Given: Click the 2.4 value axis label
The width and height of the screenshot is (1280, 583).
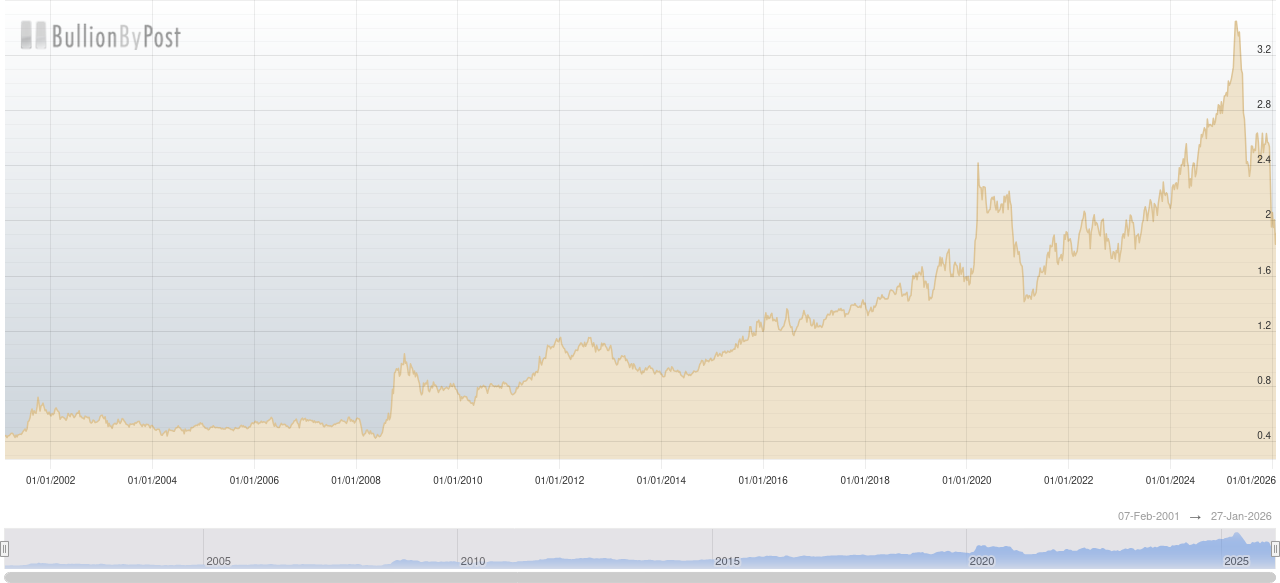Looking at the screenshot, I should point(1264,160).
